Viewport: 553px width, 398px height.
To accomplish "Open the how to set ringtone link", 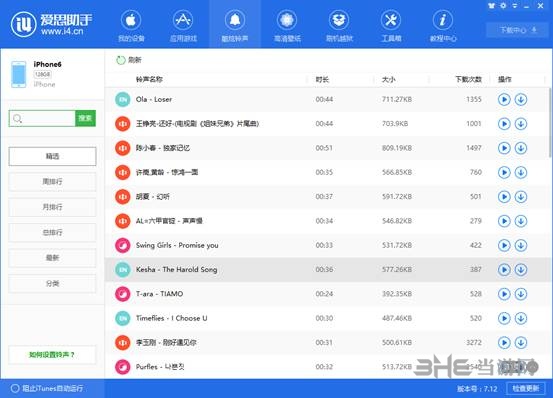I will [x=52, y=355].
